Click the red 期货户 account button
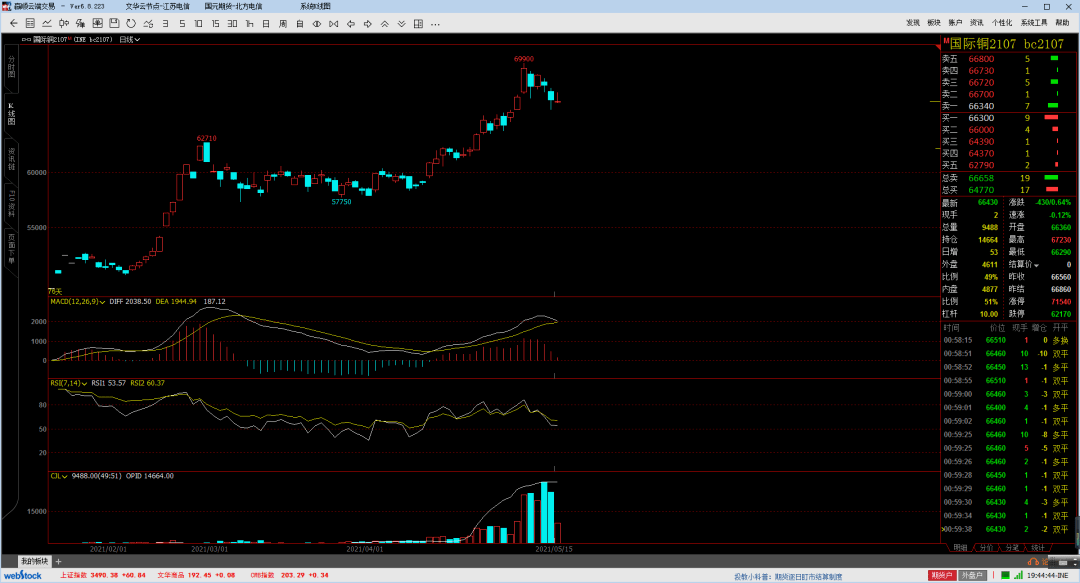The width and height of the screenshot is (1080, 583). coord(942,575)
